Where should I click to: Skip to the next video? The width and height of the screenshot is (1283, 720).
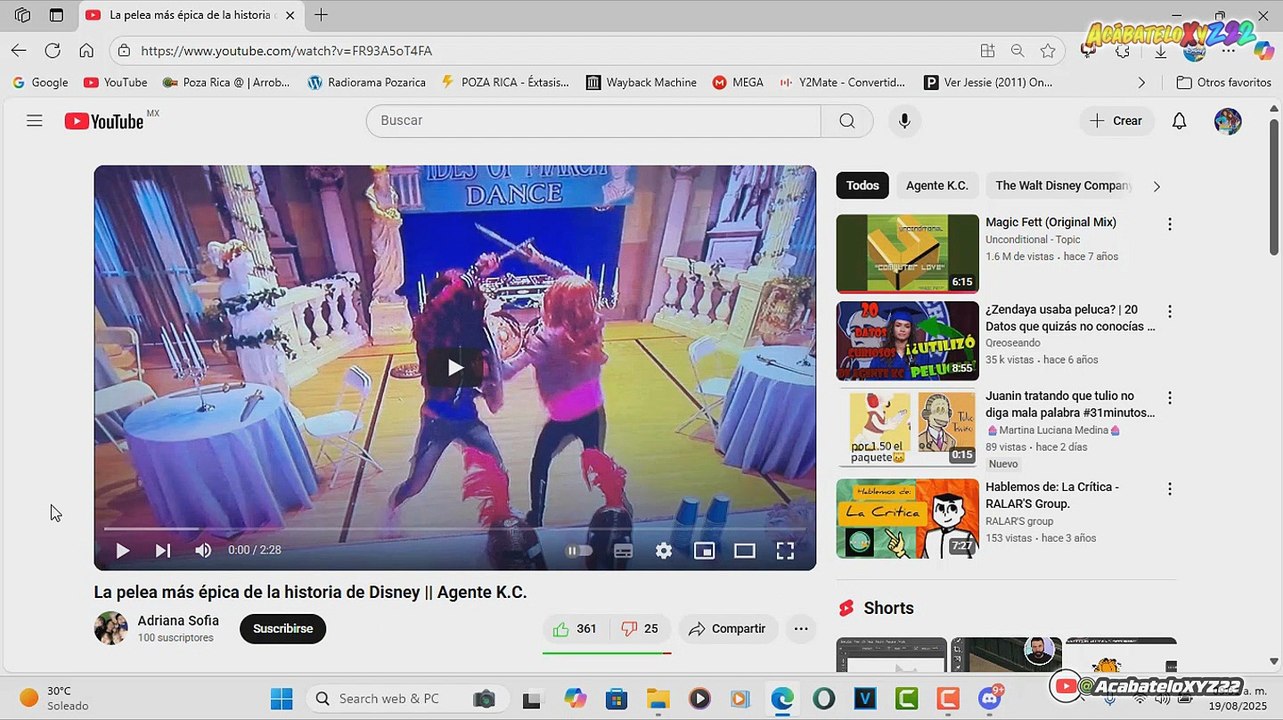(163, 550)
